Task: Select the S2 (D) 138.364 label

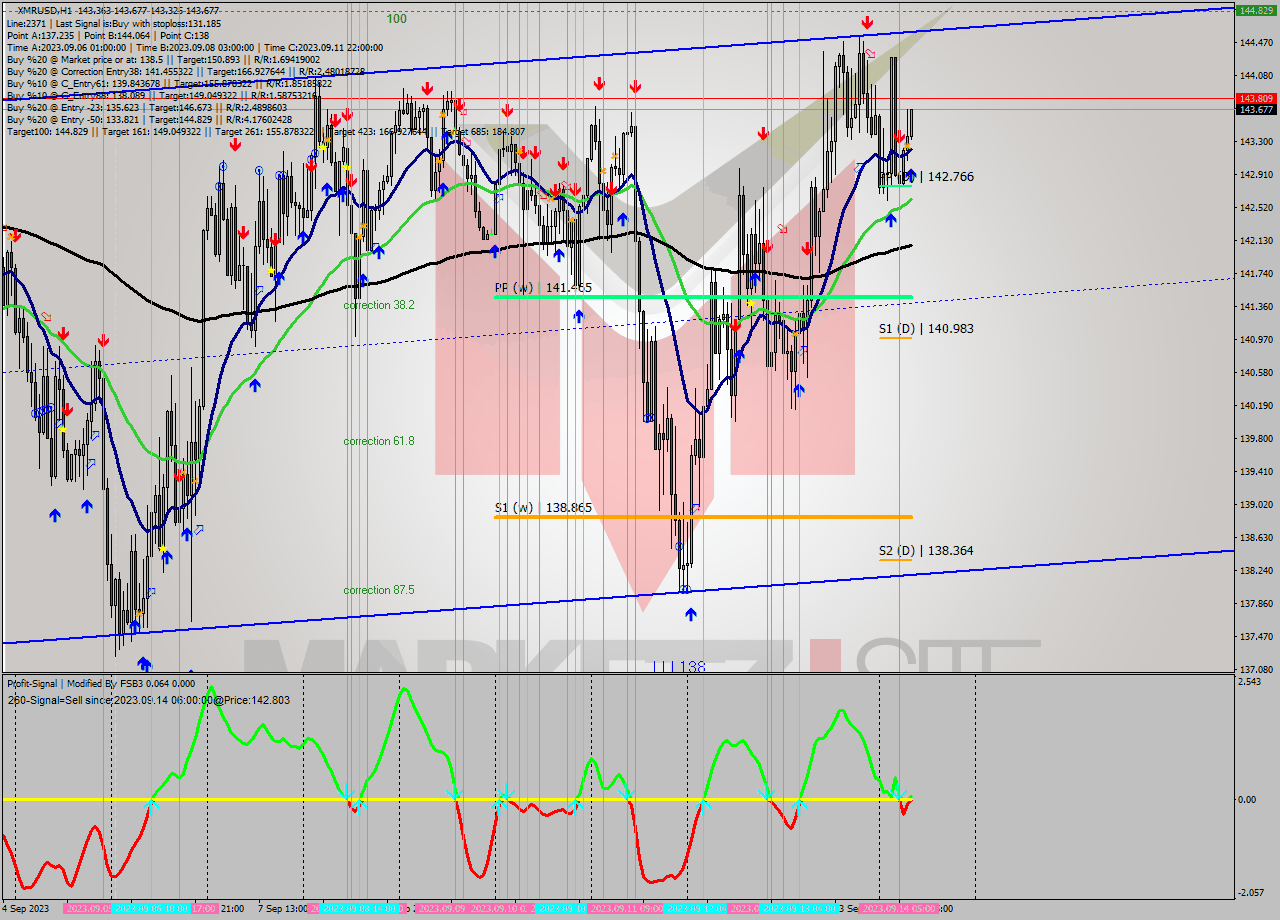Action: tap(912, 551)
